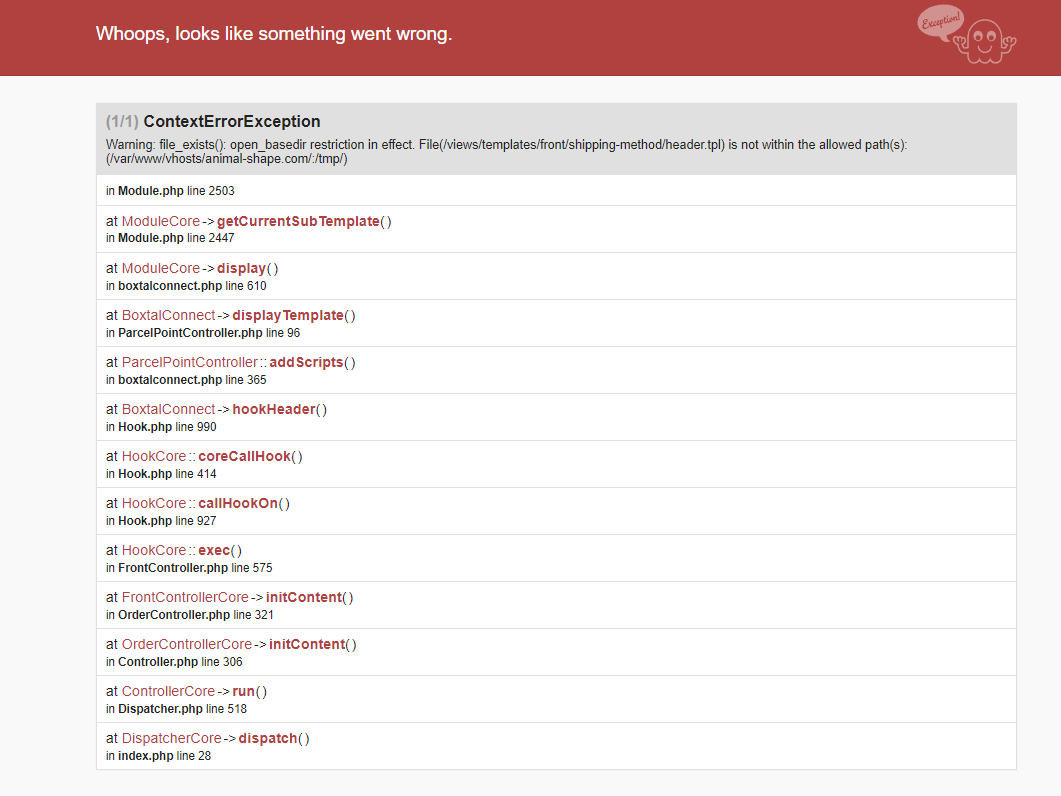1061x796 pixels.
Task: Click the callHookOn method name
Action: [x=238, y=503]
